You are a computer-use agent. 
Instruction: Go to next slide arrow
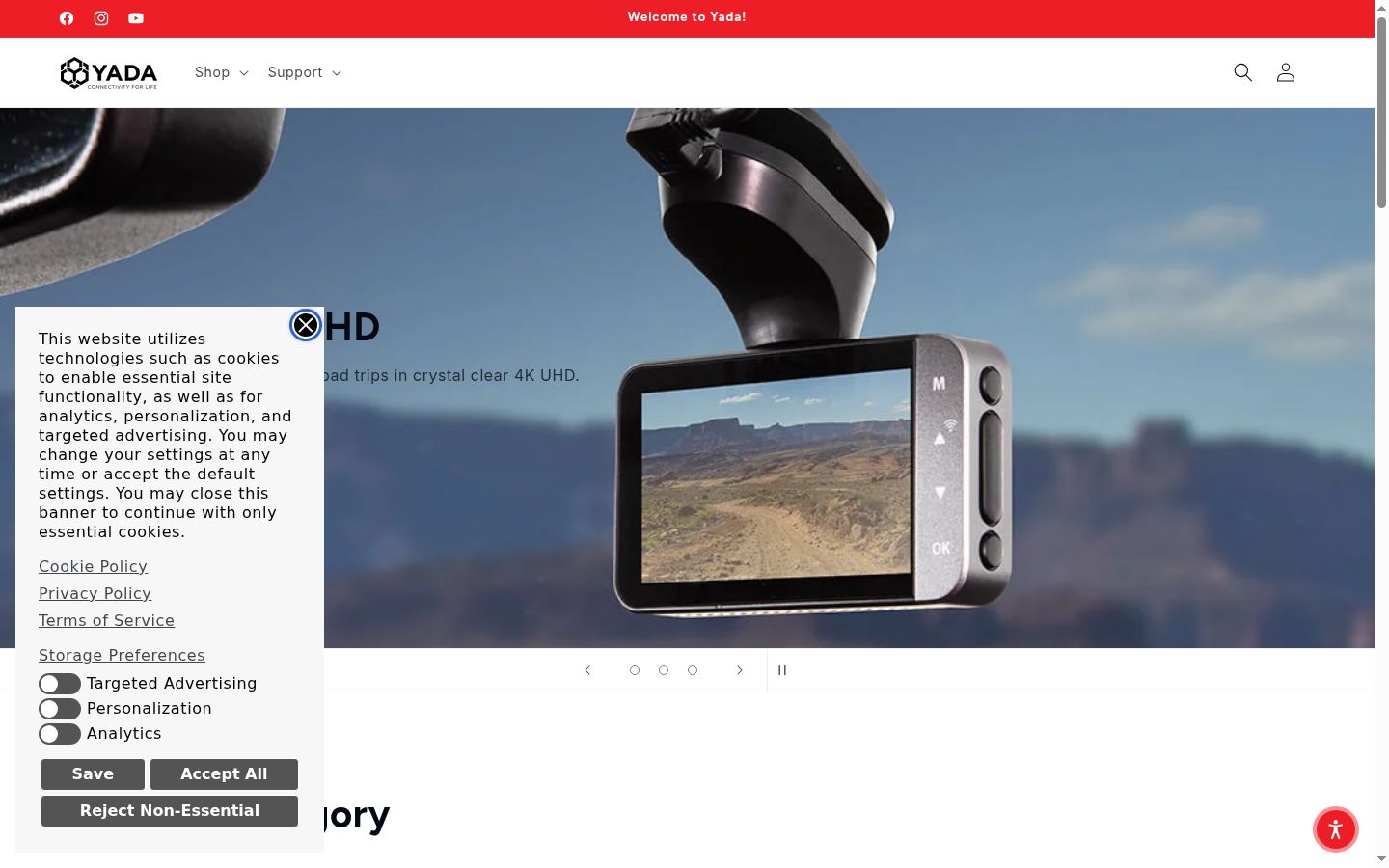point(740,670)
